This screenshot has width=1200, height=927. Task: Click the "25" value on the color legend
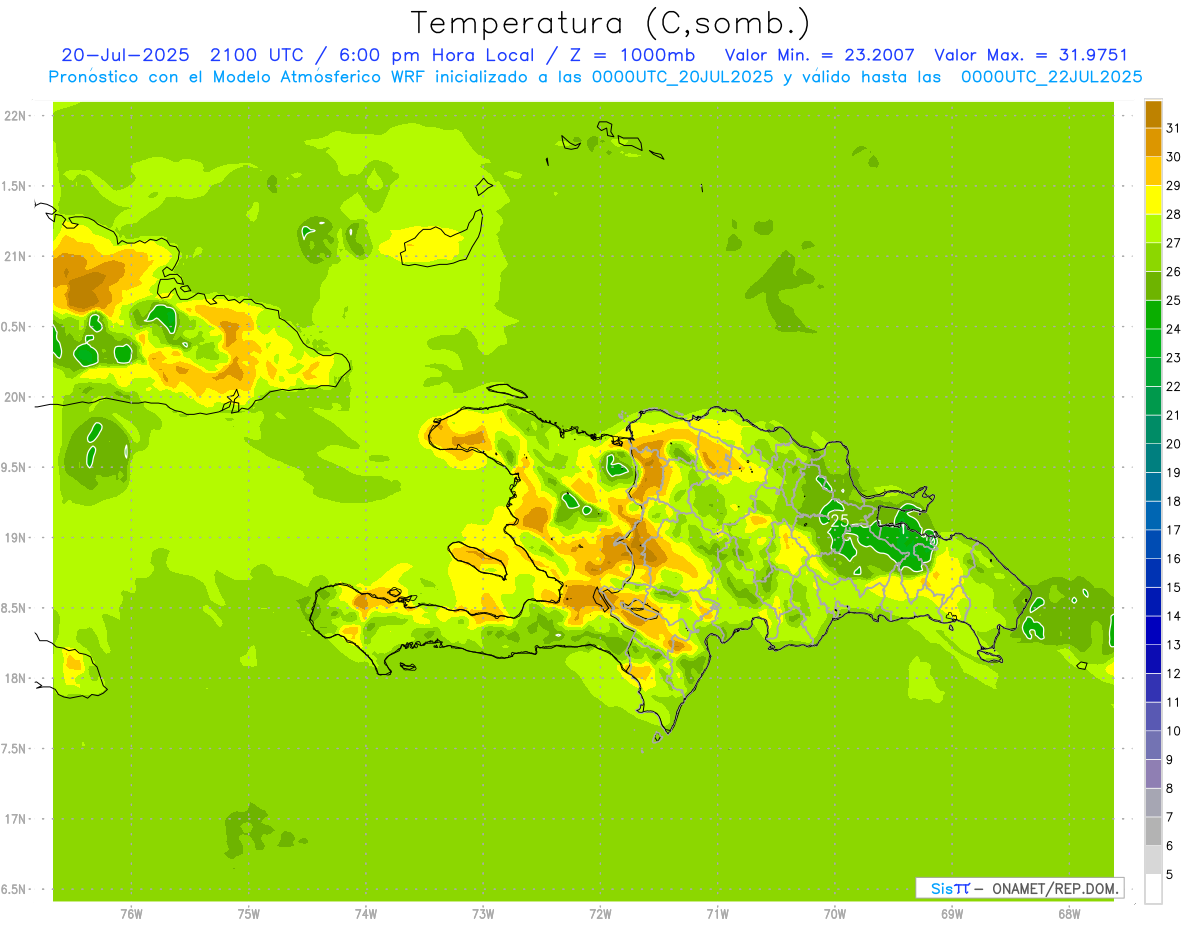[x=1174, y=300]
